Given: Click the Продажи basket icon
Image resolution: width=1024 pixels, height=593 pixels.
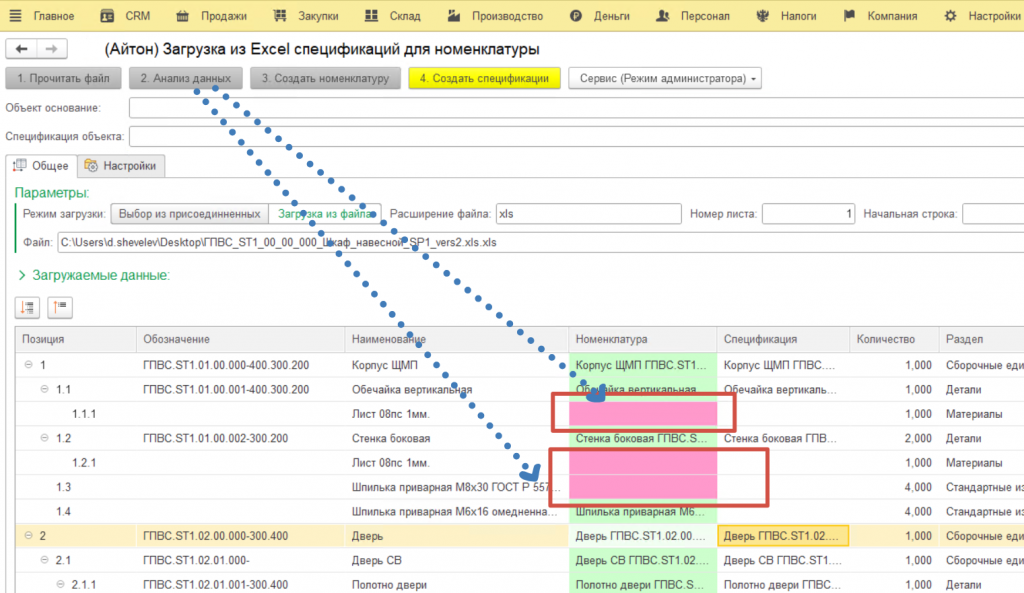Looking at the screenshot, I should tap(182, 16).
